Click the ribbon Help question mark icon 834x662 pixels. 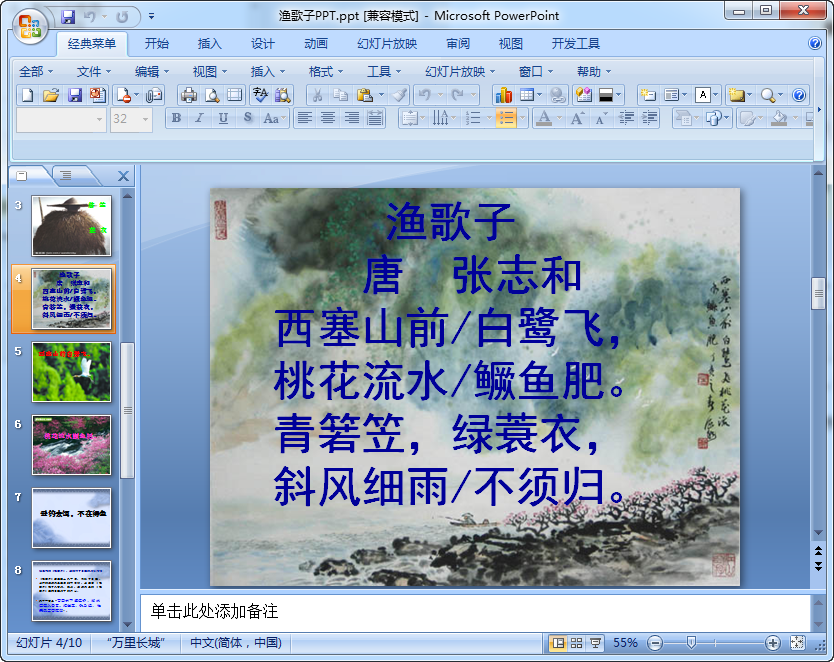click(x=814, y=43)
